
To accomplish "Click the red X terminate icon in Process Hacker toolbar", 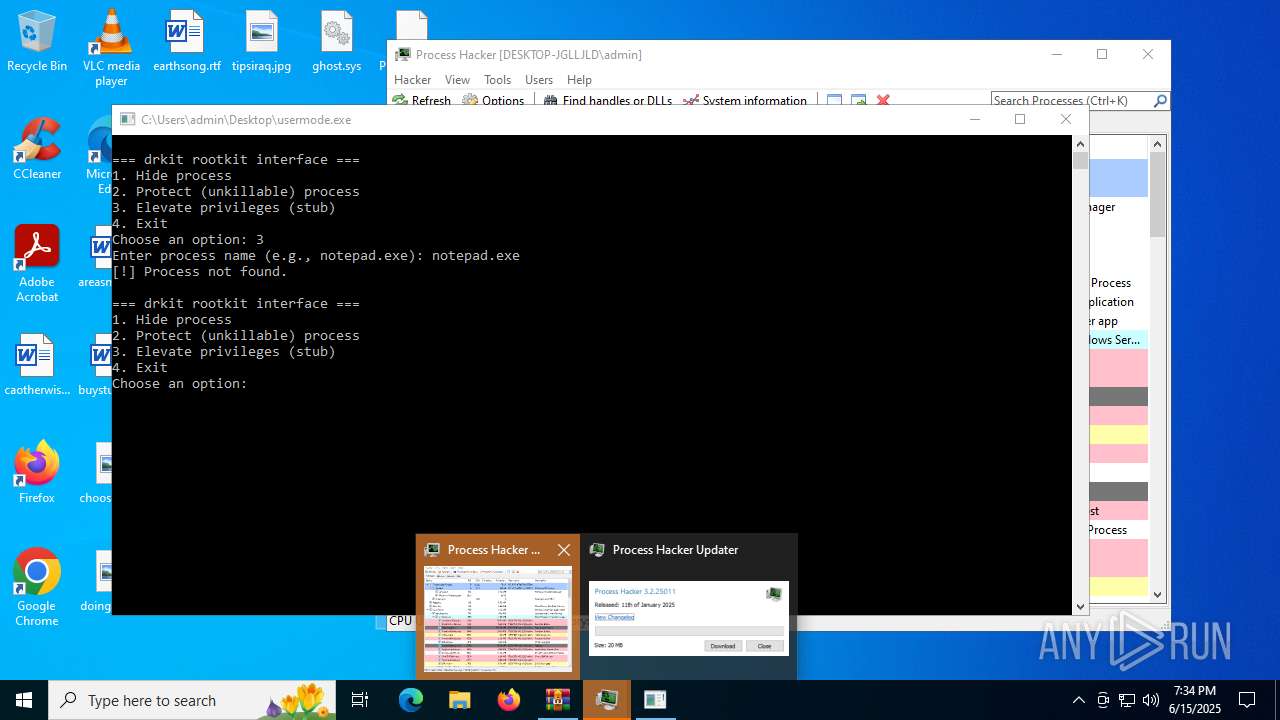I will tap(883, 100).
